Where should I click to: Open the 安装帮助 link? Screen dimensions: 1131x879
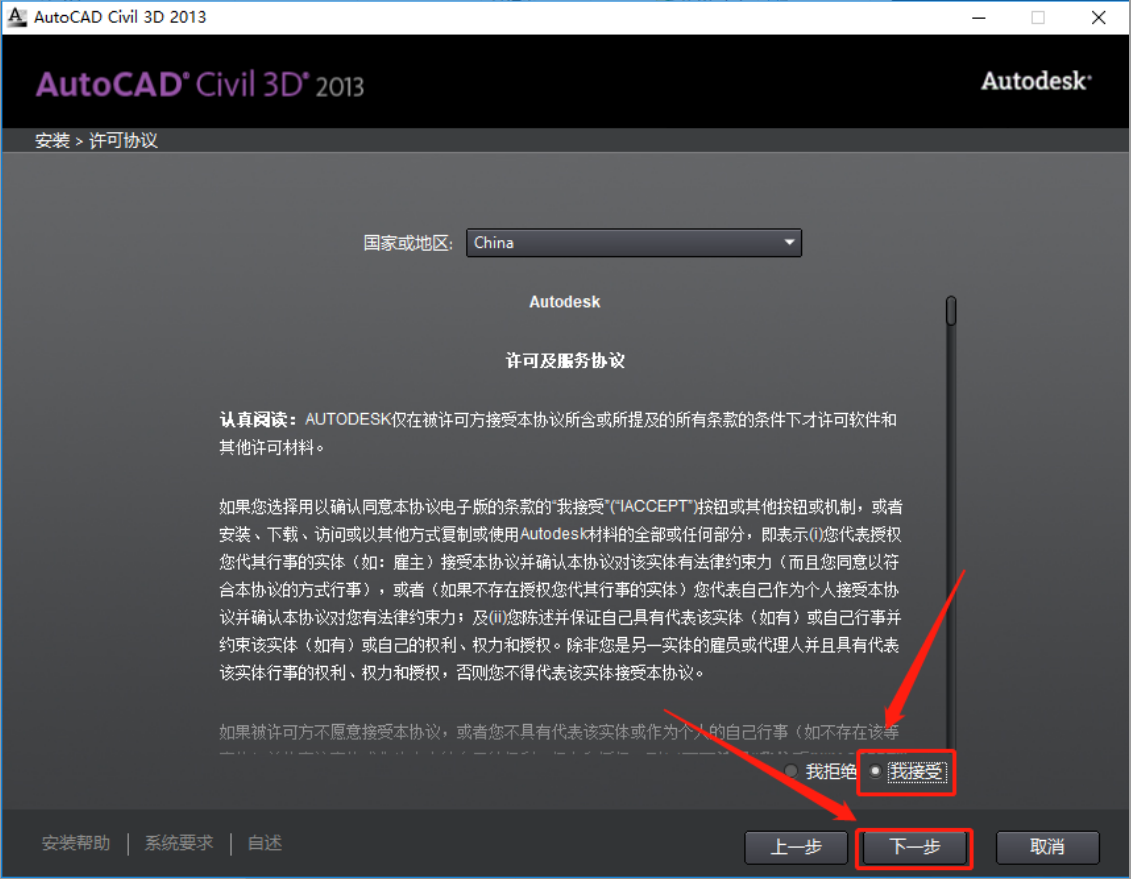tap(76, 843)
